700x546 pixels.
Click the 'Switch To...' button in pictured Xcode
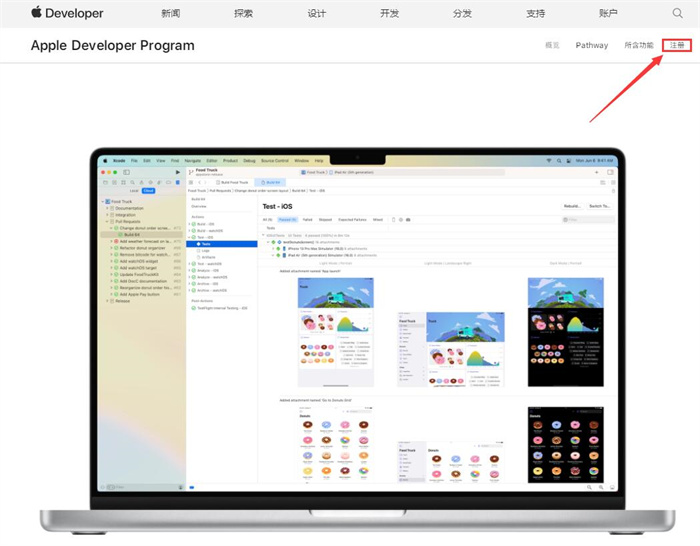[x=599, y=206]
